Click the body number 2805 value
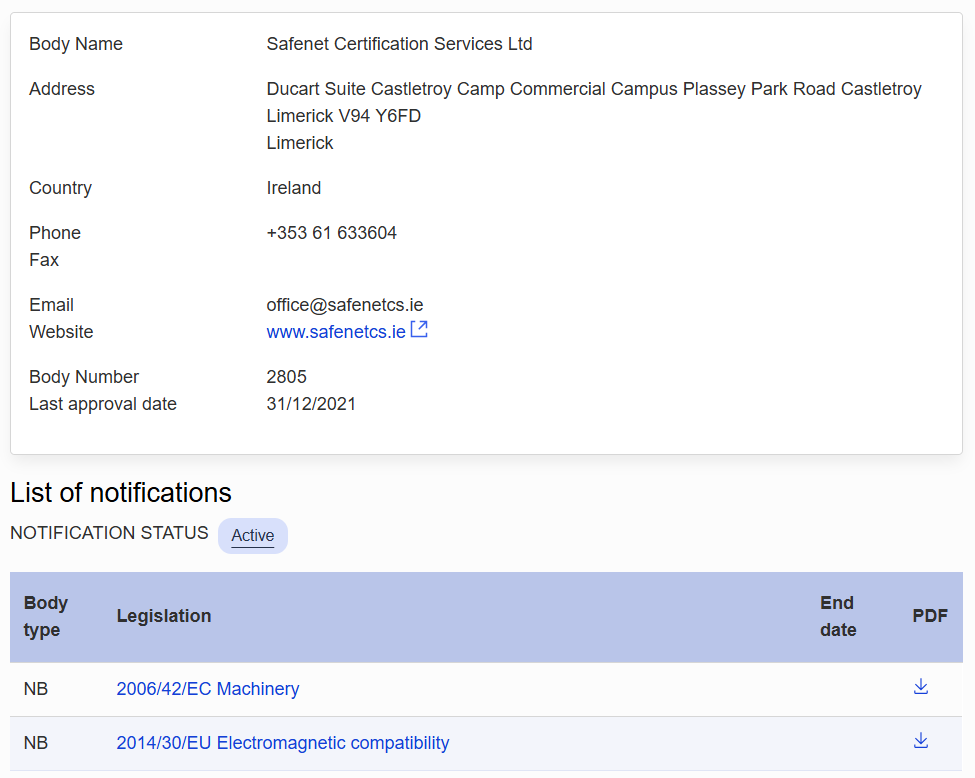The image size is (975, 778). 287,377
